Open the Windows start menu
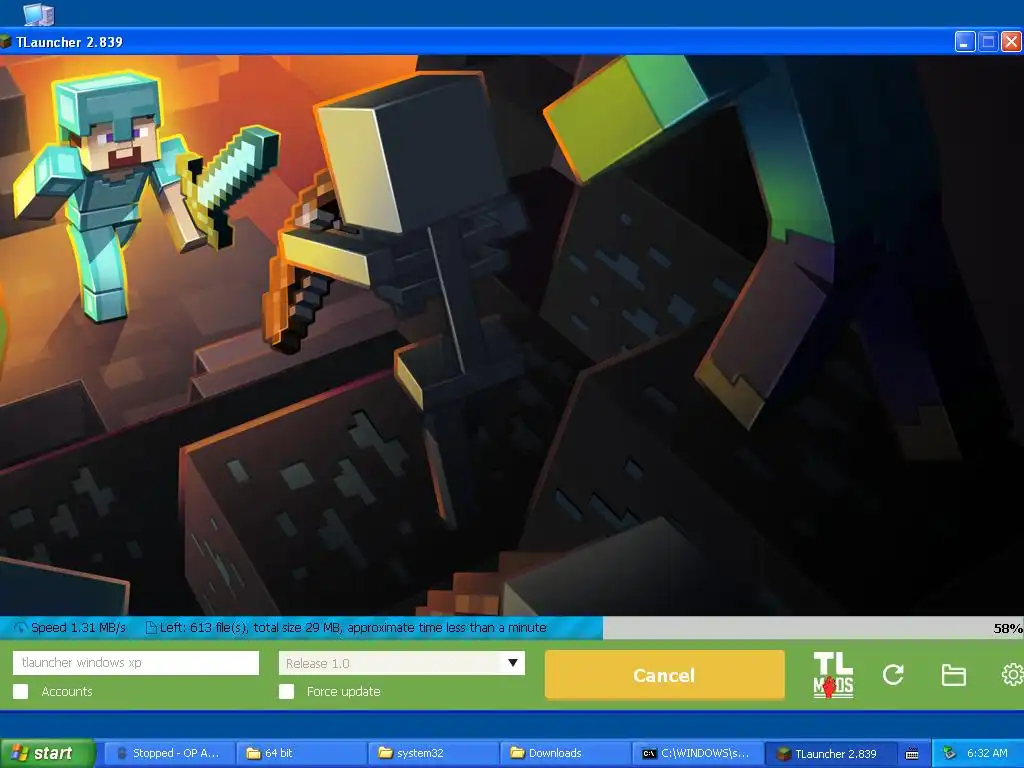Screen dimensions: 1024x768 [47, 753]
